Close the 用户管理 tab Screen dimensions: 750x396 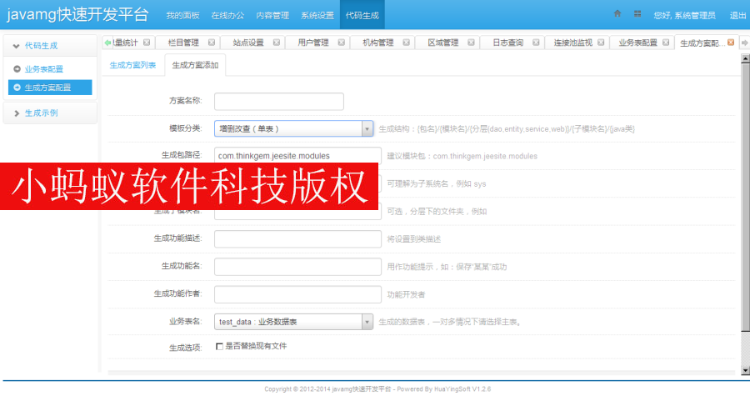point(341,43)
